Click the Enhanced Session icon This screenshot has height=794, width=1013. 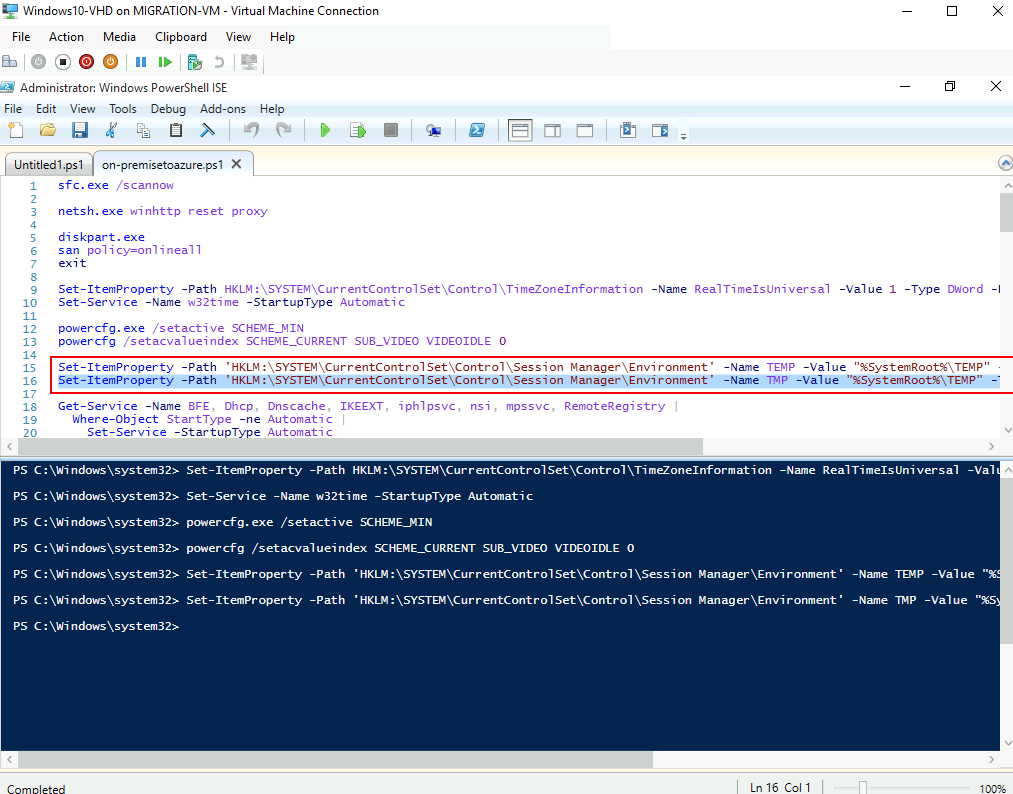coord(249,62)
